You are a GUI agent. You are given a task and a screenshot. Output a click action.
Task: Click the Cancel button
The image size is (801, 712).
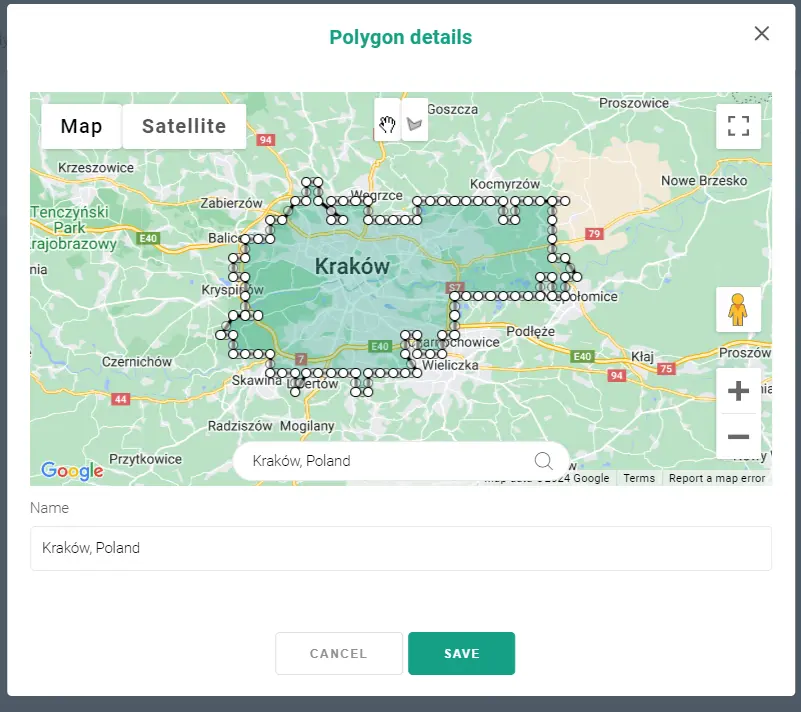point(339,653)
